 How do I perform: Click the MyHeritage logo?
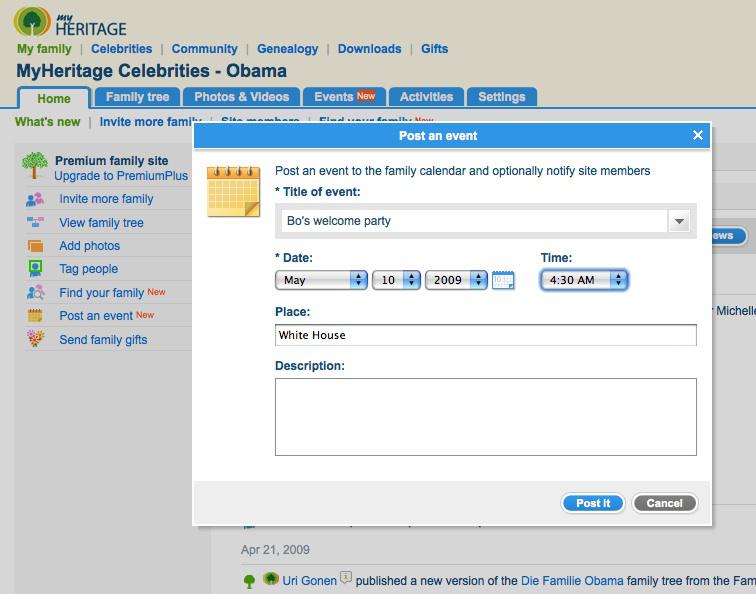click(x=70, y=22)
